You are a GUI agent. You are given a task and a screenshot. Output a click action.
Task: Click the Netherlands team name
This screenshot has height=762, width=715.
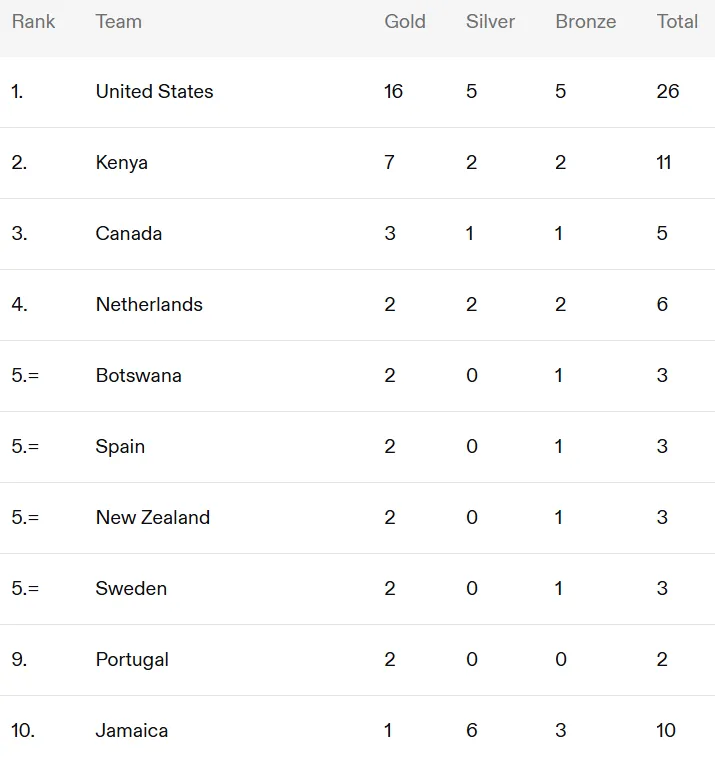pyautogui.click(x=149, y=304)
